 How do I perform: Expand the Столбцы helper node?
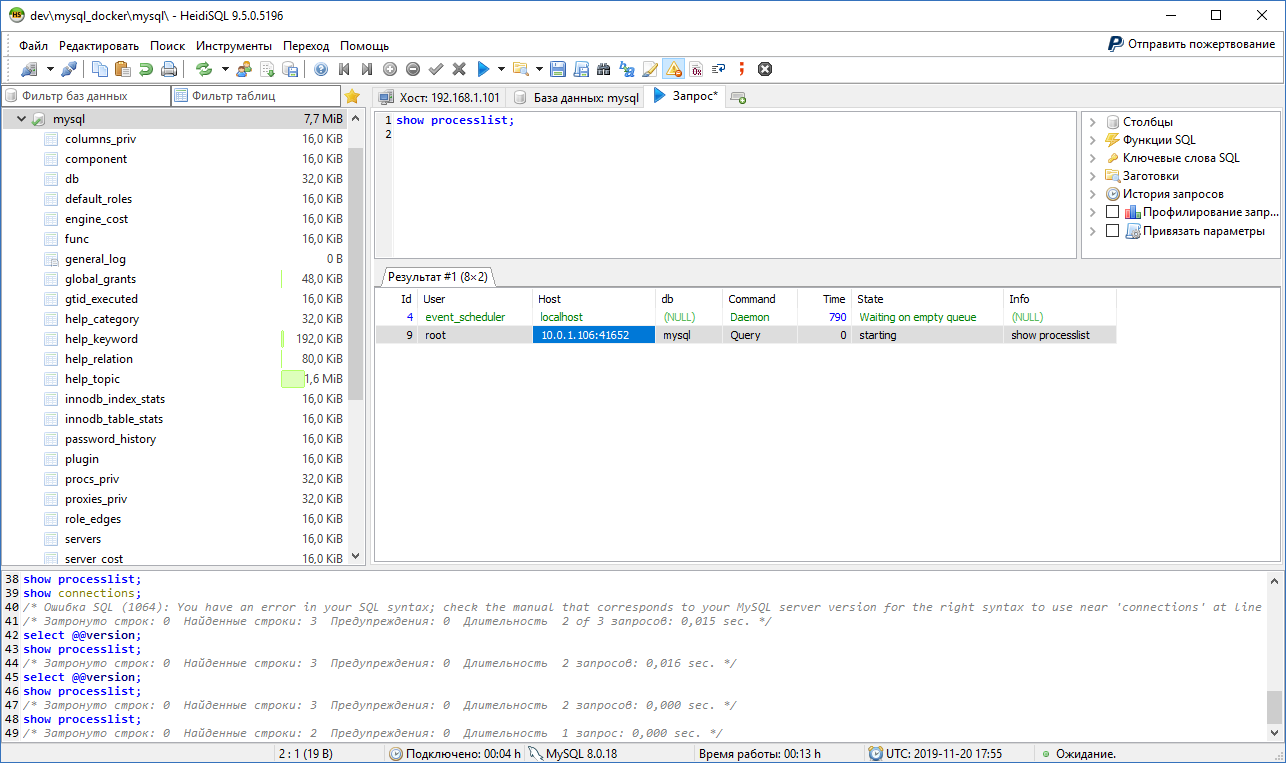coord(1092,122)
